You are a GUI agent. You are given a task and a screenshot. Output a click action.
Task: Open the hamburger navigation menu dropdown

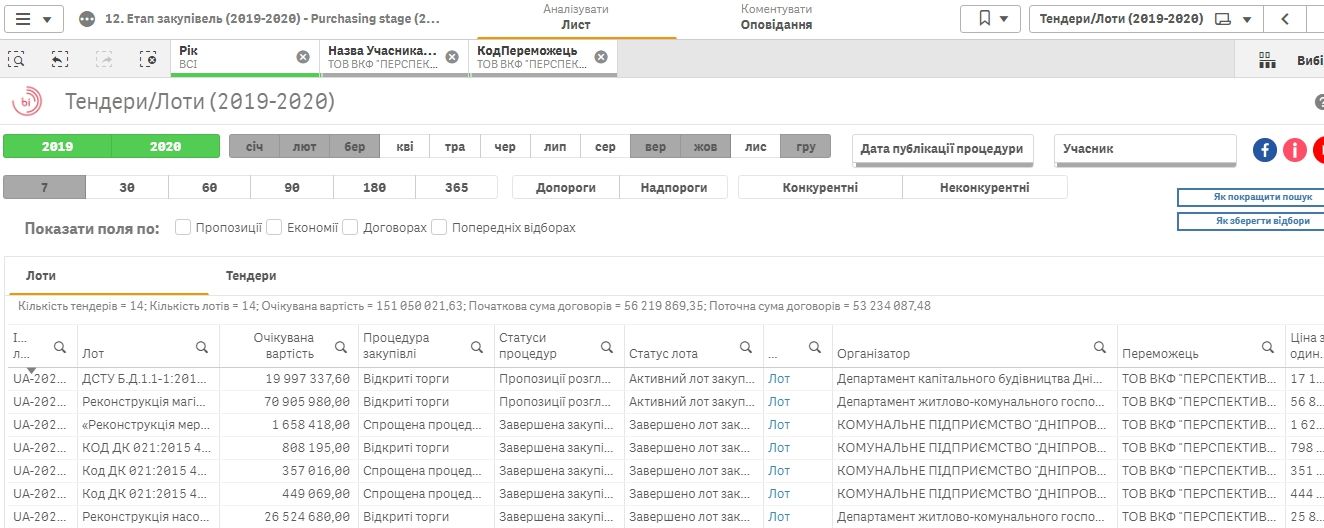tap(36, 19)
